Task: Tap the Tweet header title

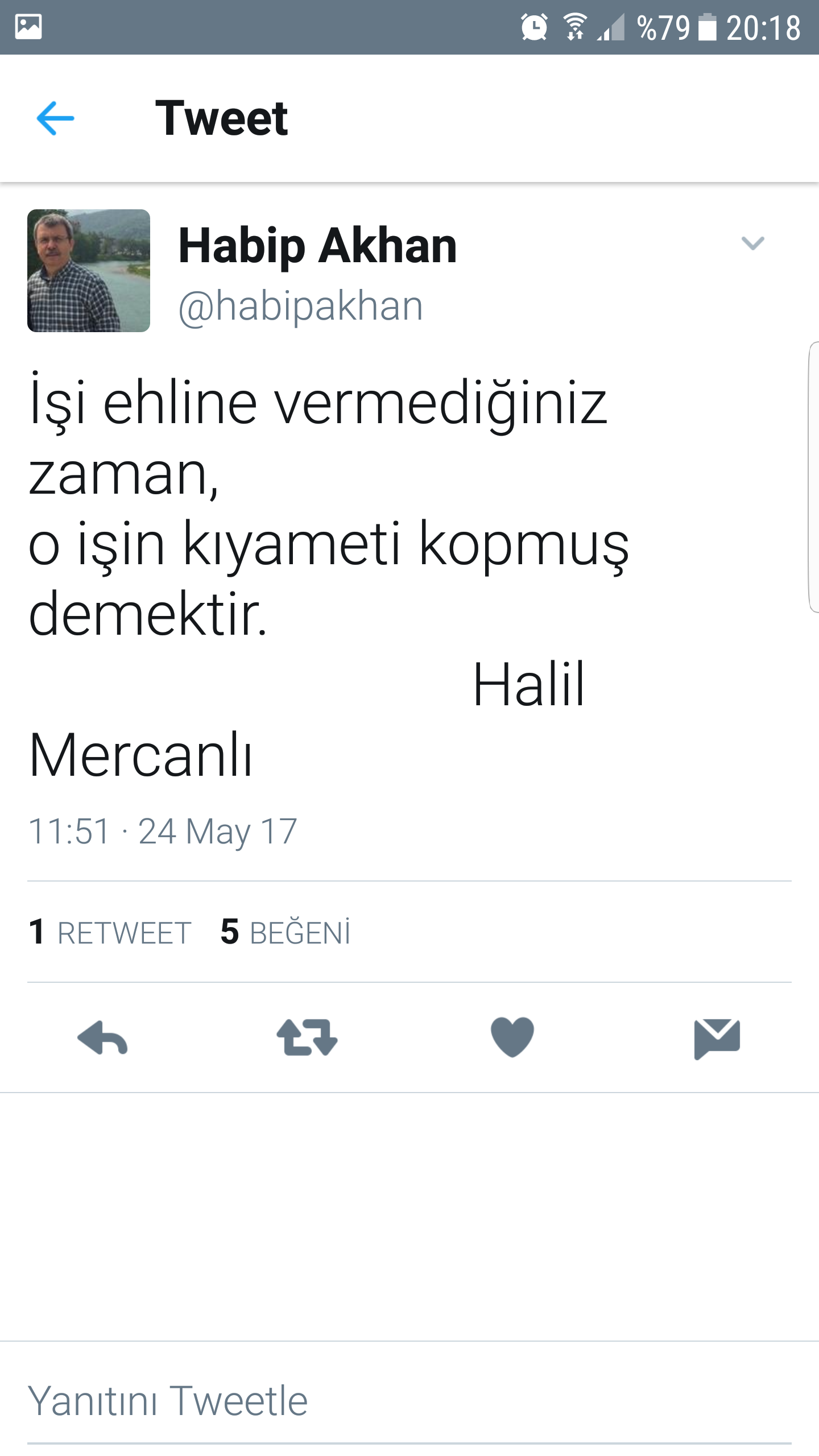Action: click(x=222, y=118)
